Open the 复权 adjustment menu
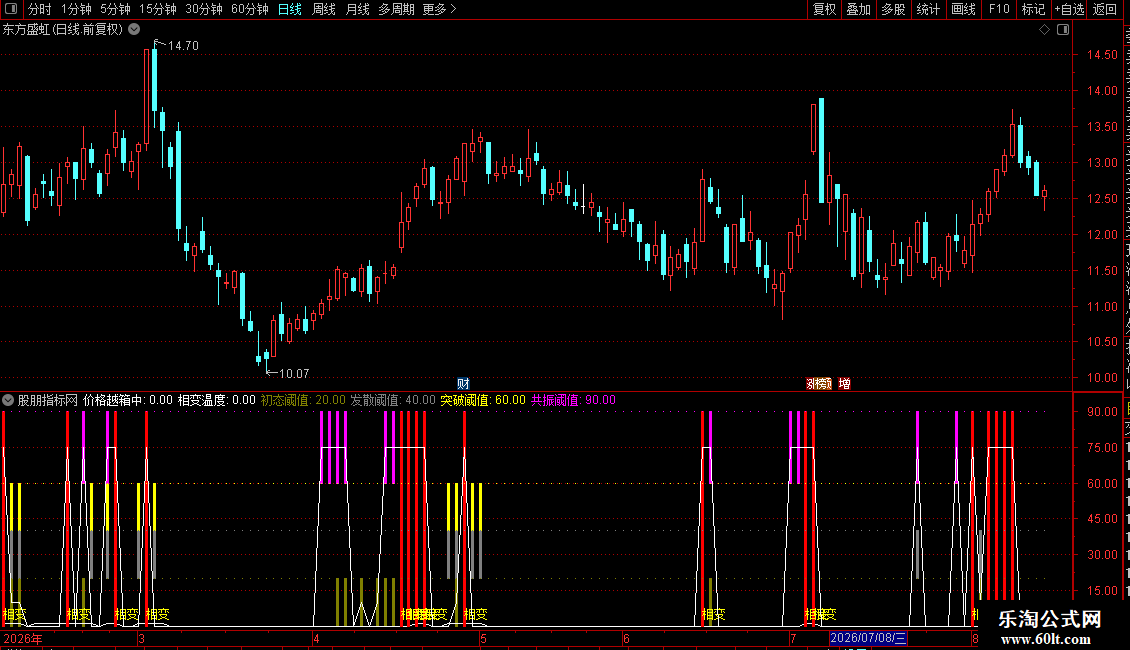 tap(824, 9)
